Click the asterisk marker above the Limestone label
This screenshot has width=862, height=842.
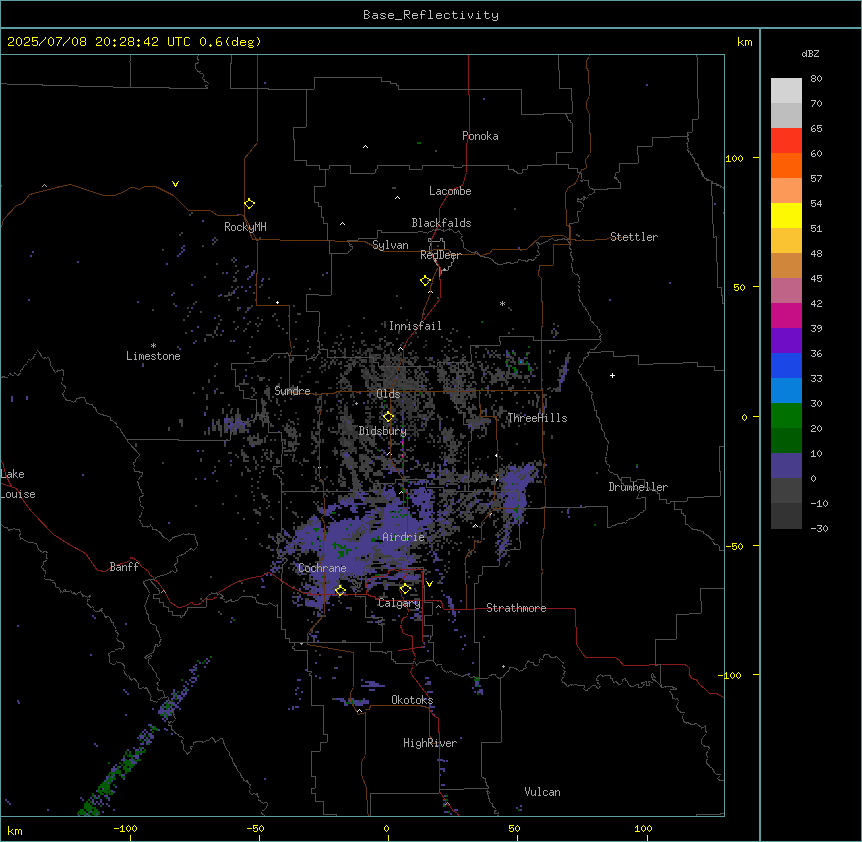153,346
